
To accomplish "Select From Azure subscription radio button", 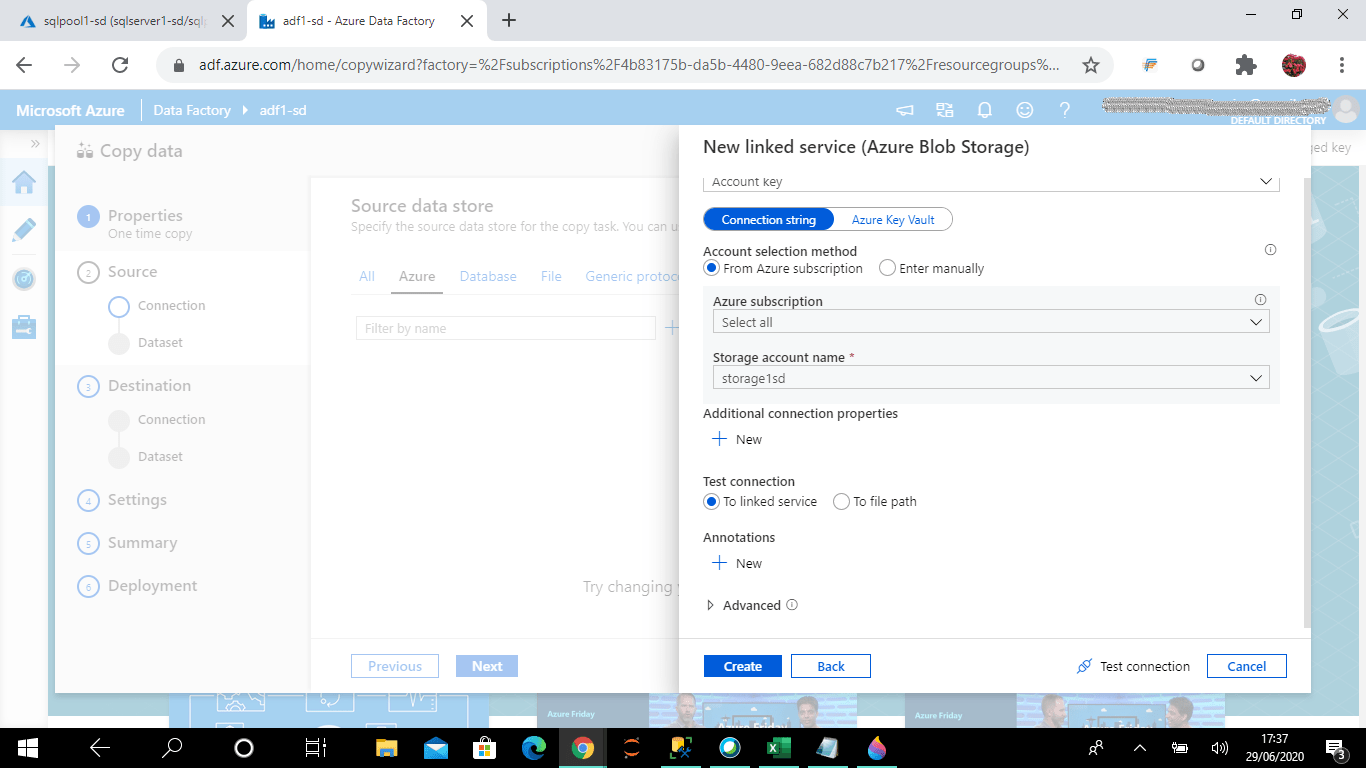I will [x=710, y=268].
